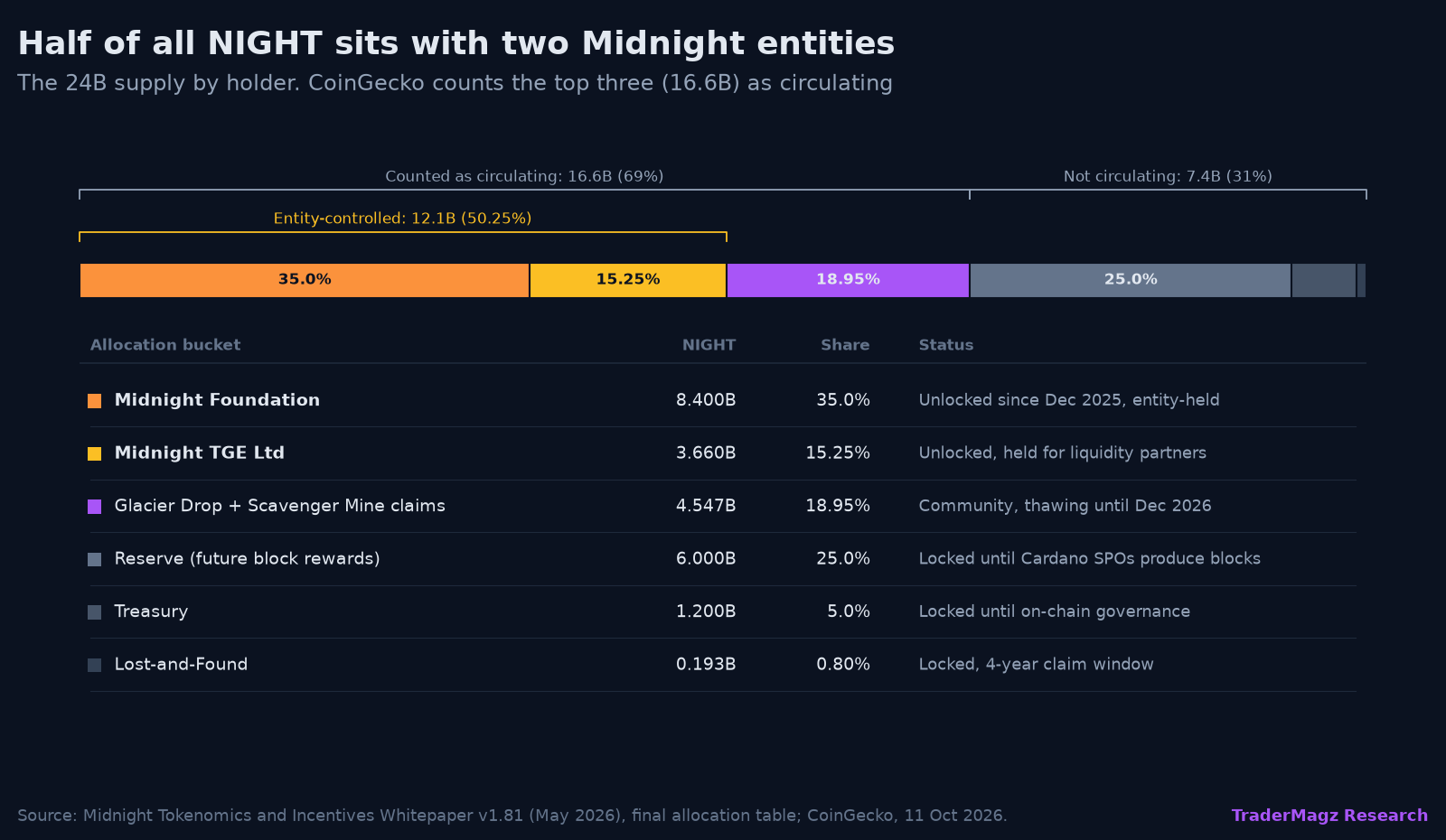The height and width of the screenshot is (840, 1446).
Task: Click the TraderMagz Research credit
Action: (x=1329, y=816)
